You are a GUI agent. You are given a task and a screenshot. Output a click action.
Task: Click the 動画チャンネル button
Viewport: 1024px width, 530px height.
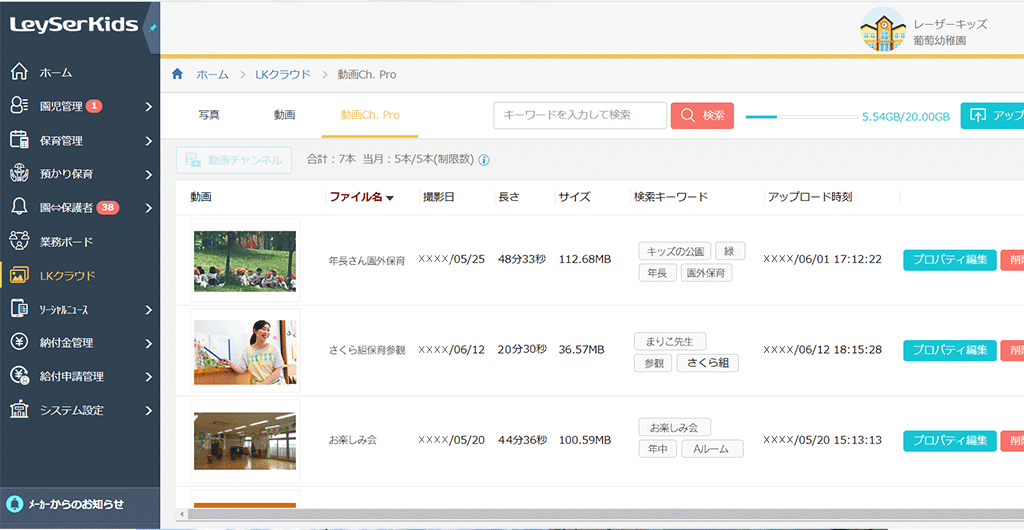pos(234,160)
